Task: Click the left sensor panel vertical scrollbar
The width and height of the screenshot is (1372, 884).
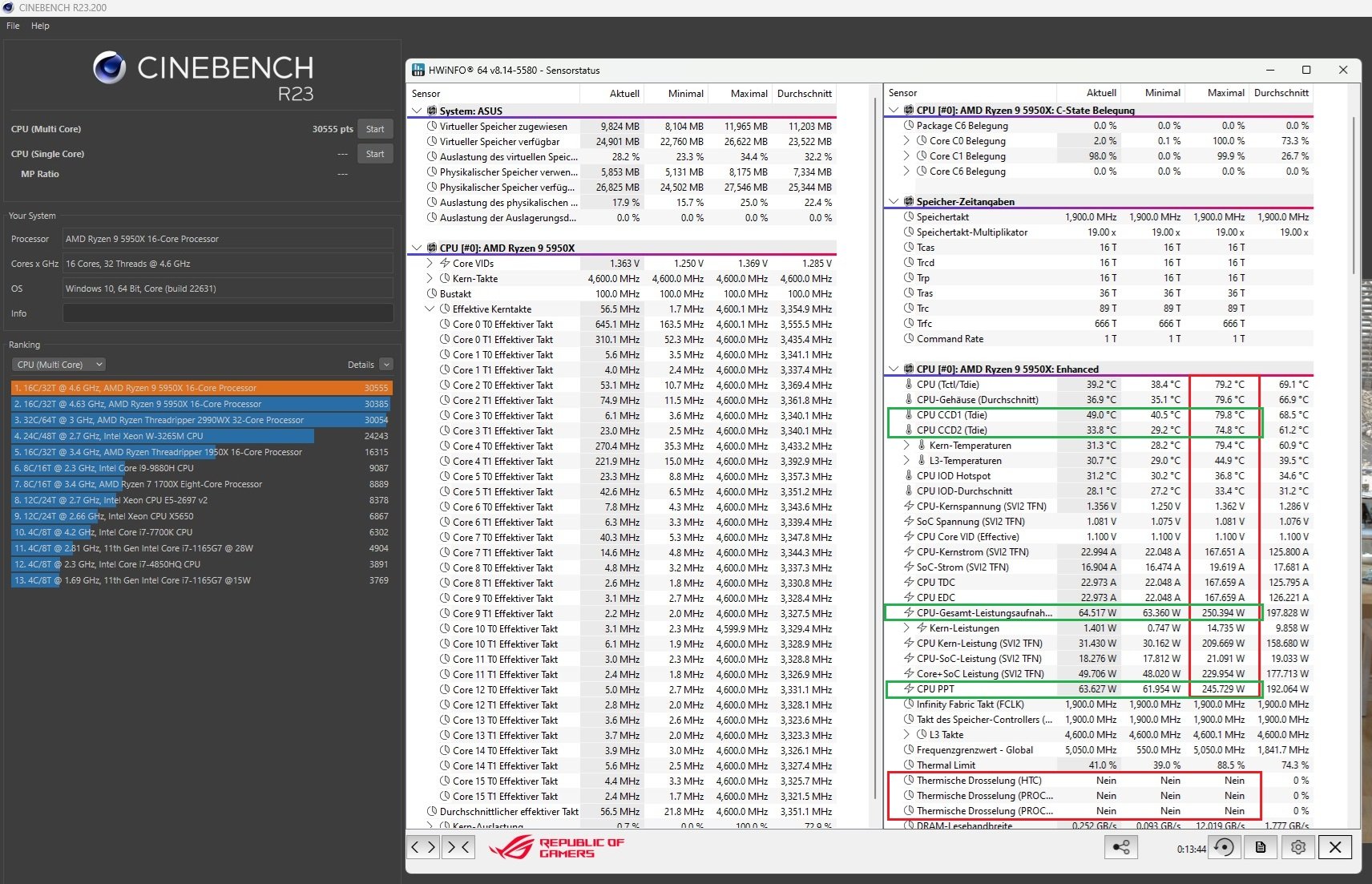Action: pos(876,449)
